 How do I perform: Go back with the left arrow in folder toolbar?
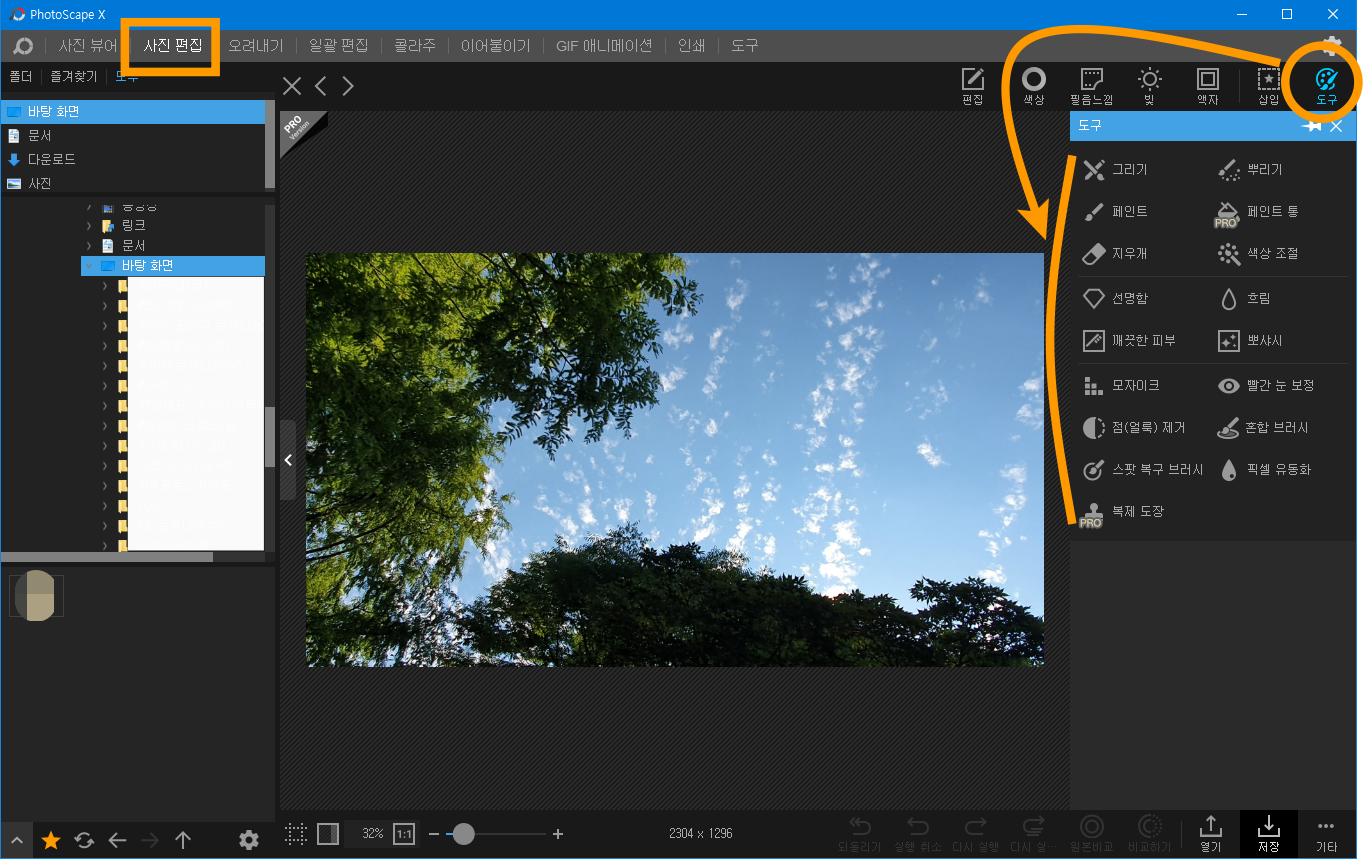117,840
